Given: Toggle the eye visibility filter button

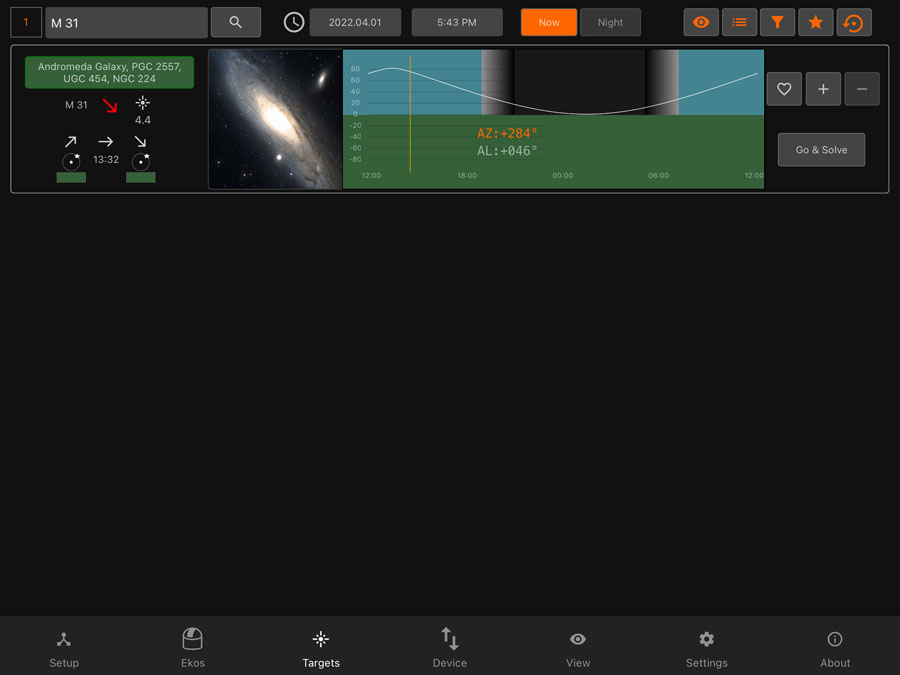Looking at the screenshot, I should [x=701, y=22].
